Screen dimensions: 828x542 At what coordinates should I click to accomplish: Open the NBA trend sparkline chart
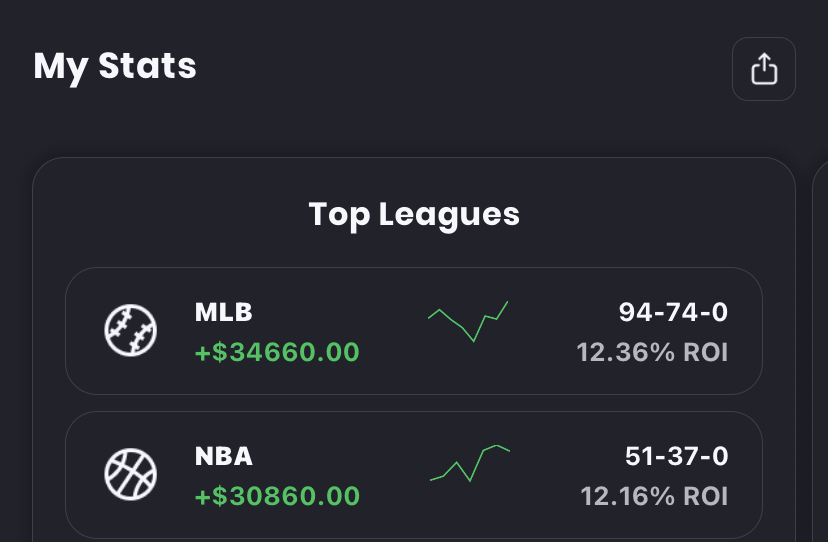click(x=470, y=463)
